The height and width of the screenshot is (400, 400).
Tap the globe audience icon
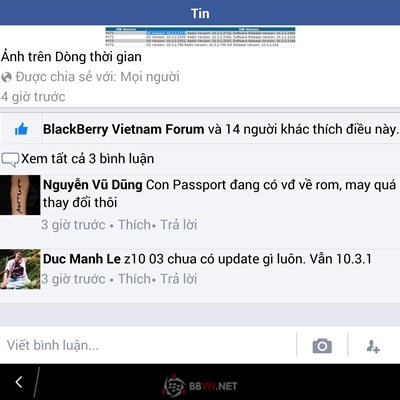[x=6, y=77]
